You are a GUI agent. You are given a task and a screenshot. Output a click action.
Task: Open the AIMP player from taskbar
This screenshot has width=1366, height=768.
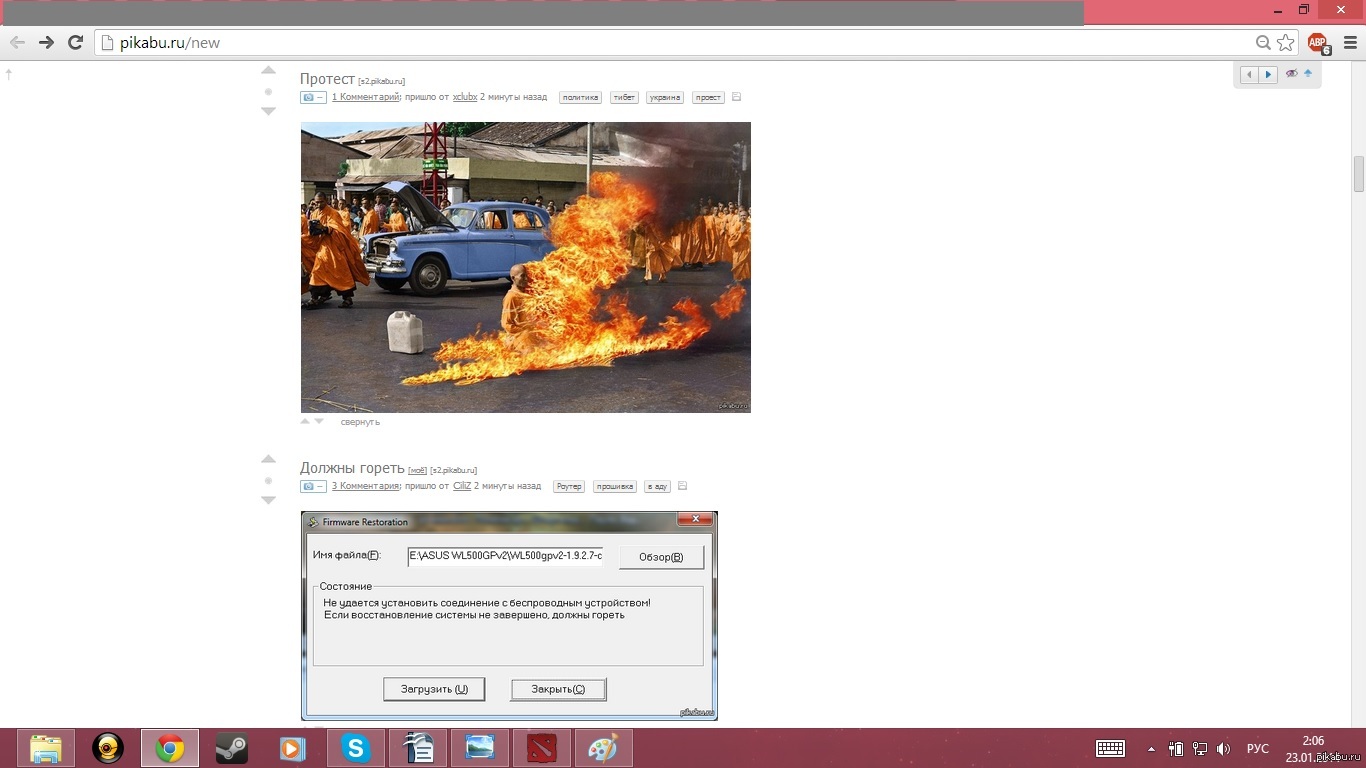(x=108, y=748)
